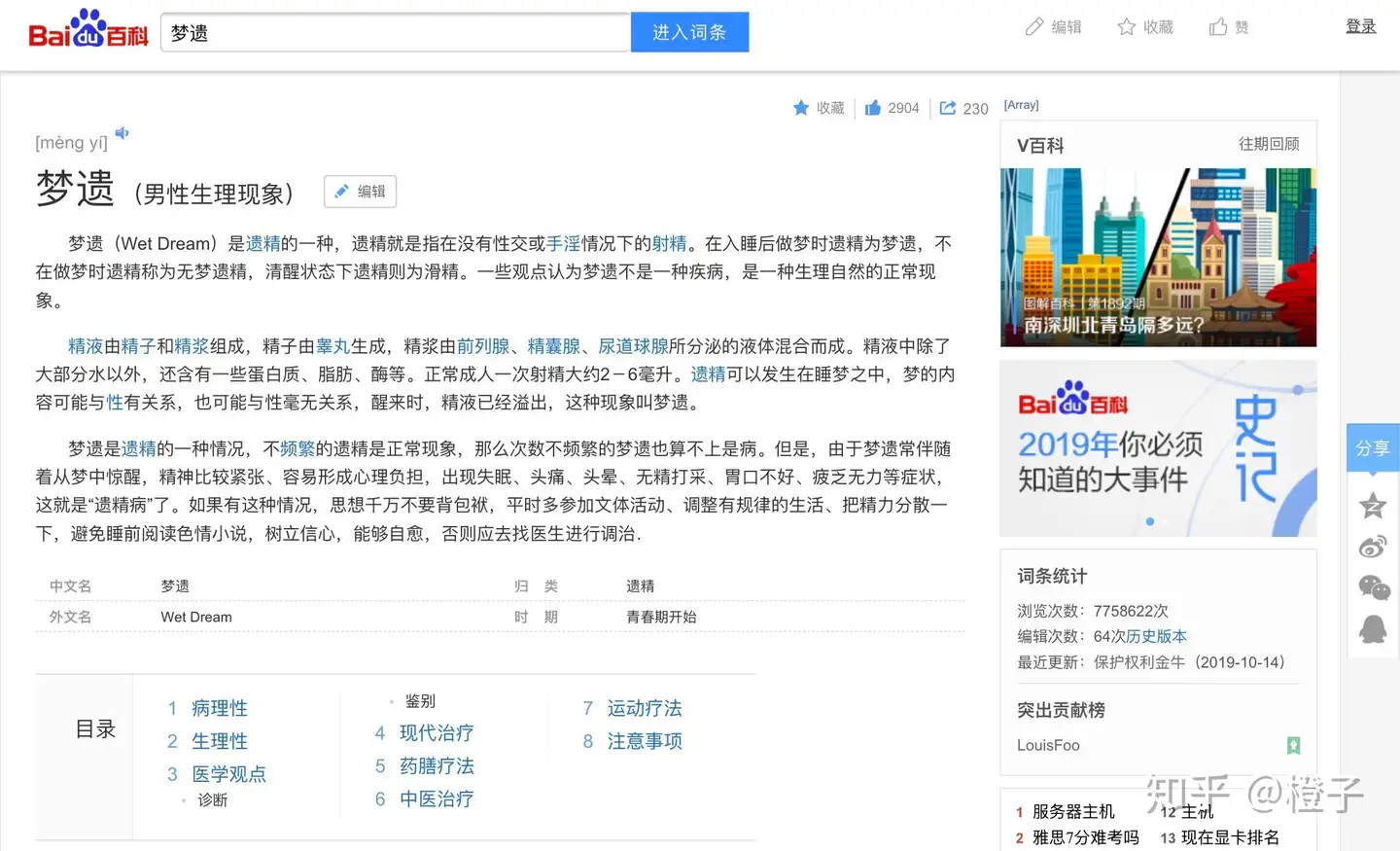Click the share arrow icon showing 230
The height and width of the screenshot is (851, 1400).
pos(948,108)
